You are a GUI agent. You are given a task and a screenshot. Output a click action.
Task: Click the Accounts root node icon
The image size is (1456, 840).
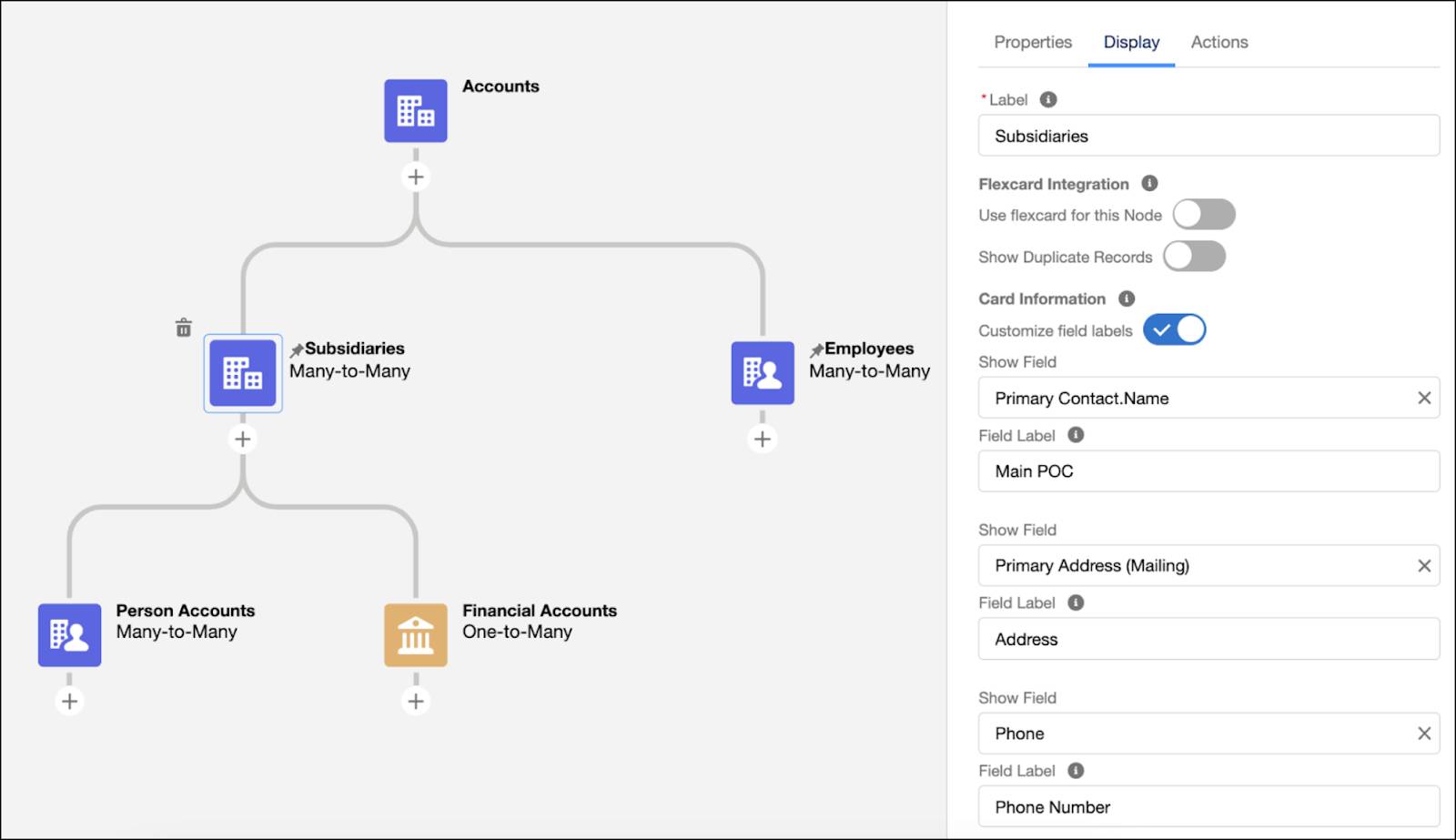click(x=415, y=111)
